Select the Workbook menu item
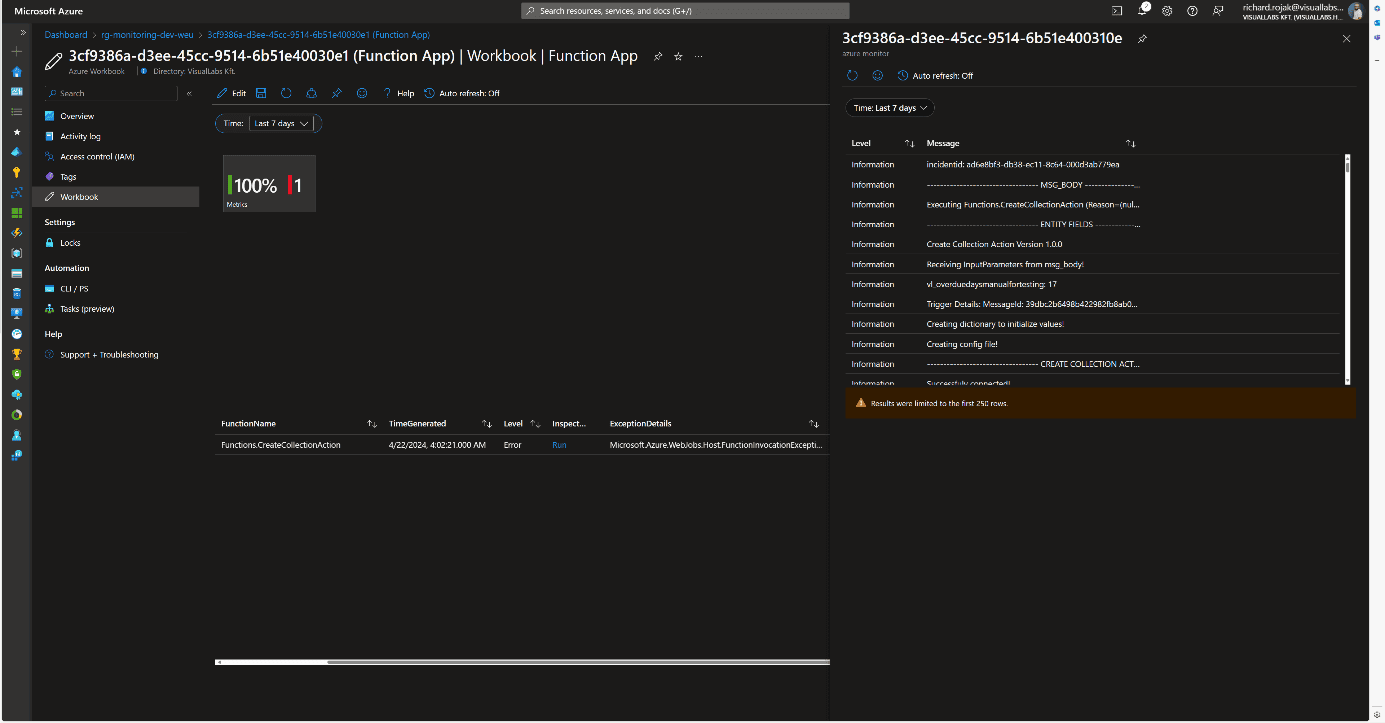 [115, 197]
